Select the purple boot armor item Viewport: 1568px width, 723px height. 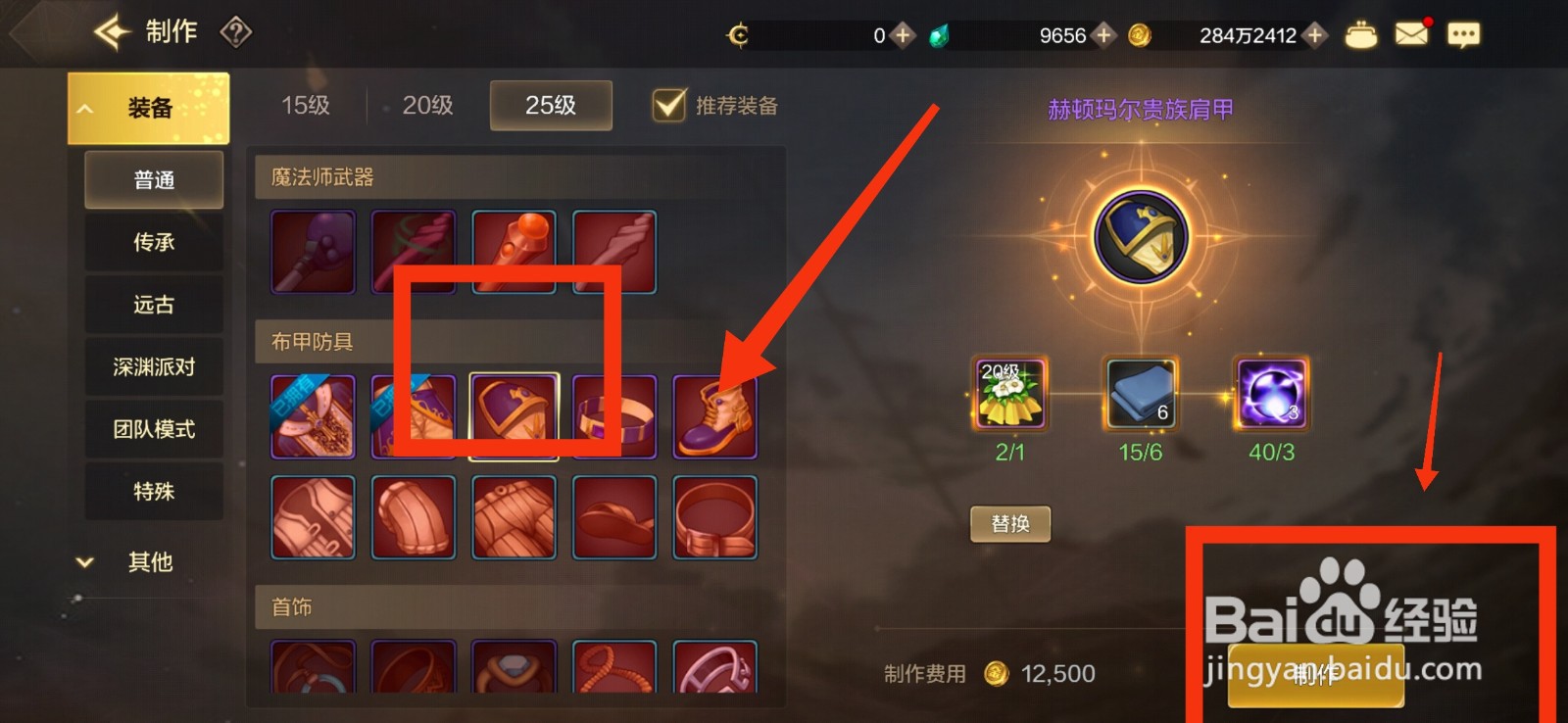pyautogui.click(x=715, y=416)
